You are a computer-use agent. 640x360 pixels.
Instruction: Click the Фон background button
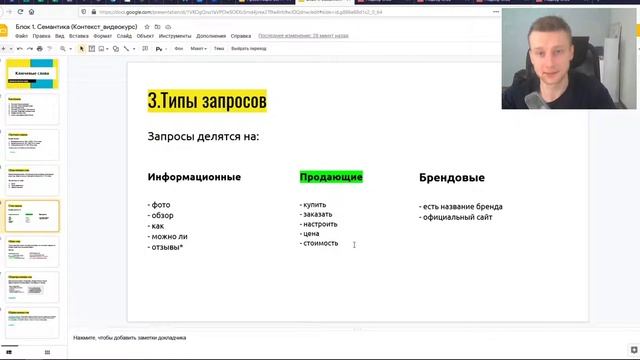point(179,49)
